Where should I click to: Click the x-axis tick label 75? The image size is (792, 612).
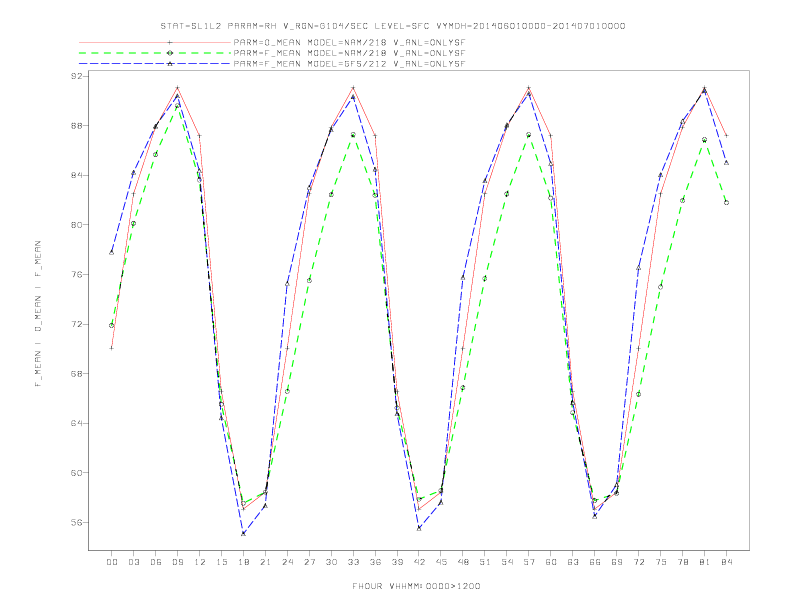[x=661, y=562]
